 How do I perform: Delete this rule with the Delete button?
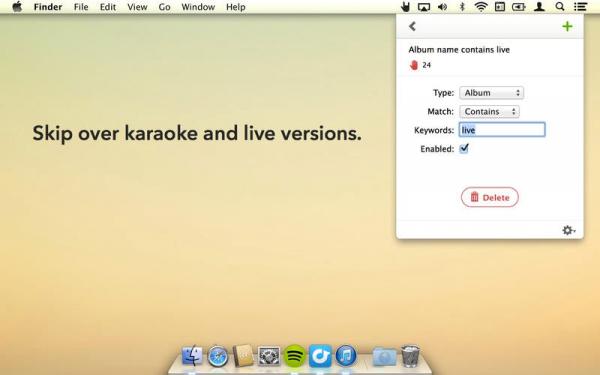pos(490,197)
